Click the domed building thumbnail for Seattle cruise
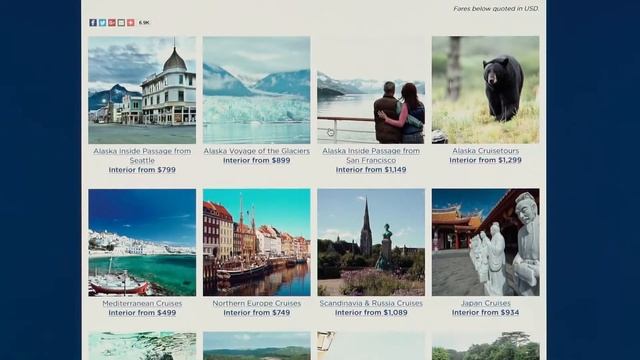 coord(142,90)
